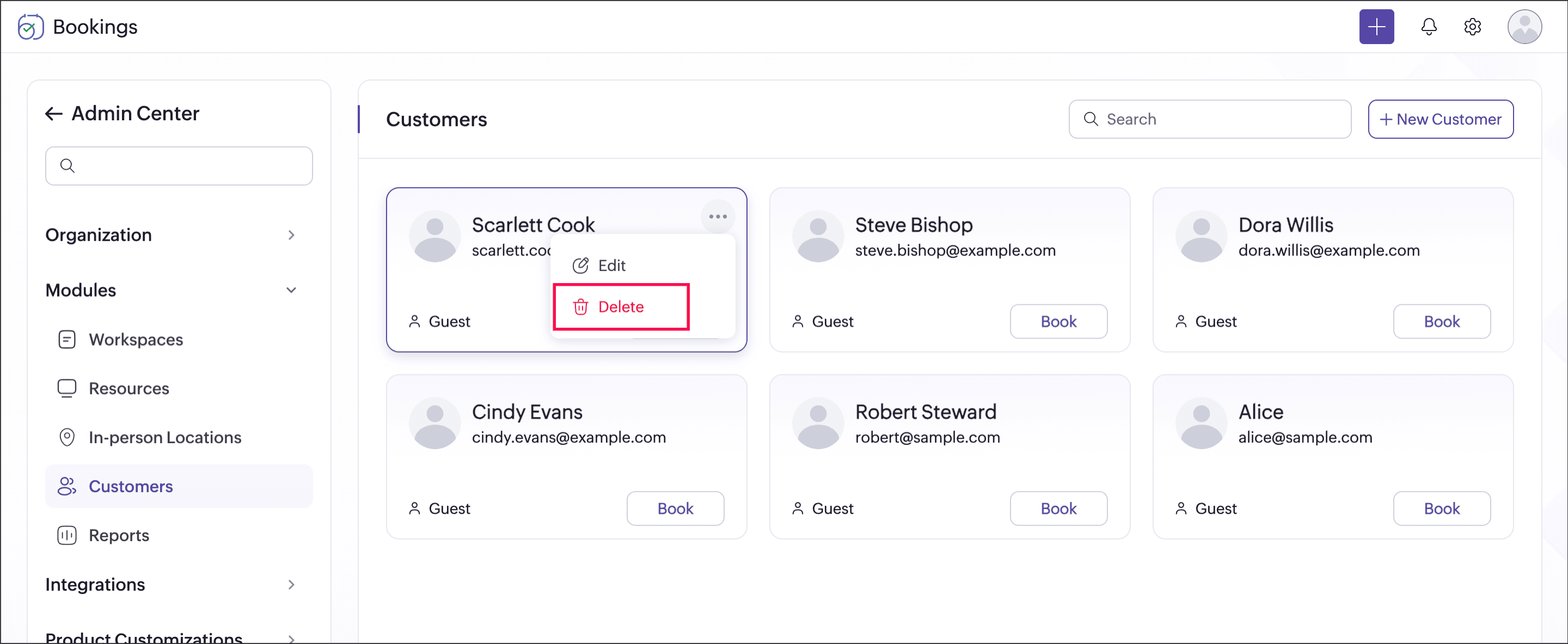Click dora.willis@example.com email
The width and height of the screenshot is (1568, 644).
[x=1329, y=250]
